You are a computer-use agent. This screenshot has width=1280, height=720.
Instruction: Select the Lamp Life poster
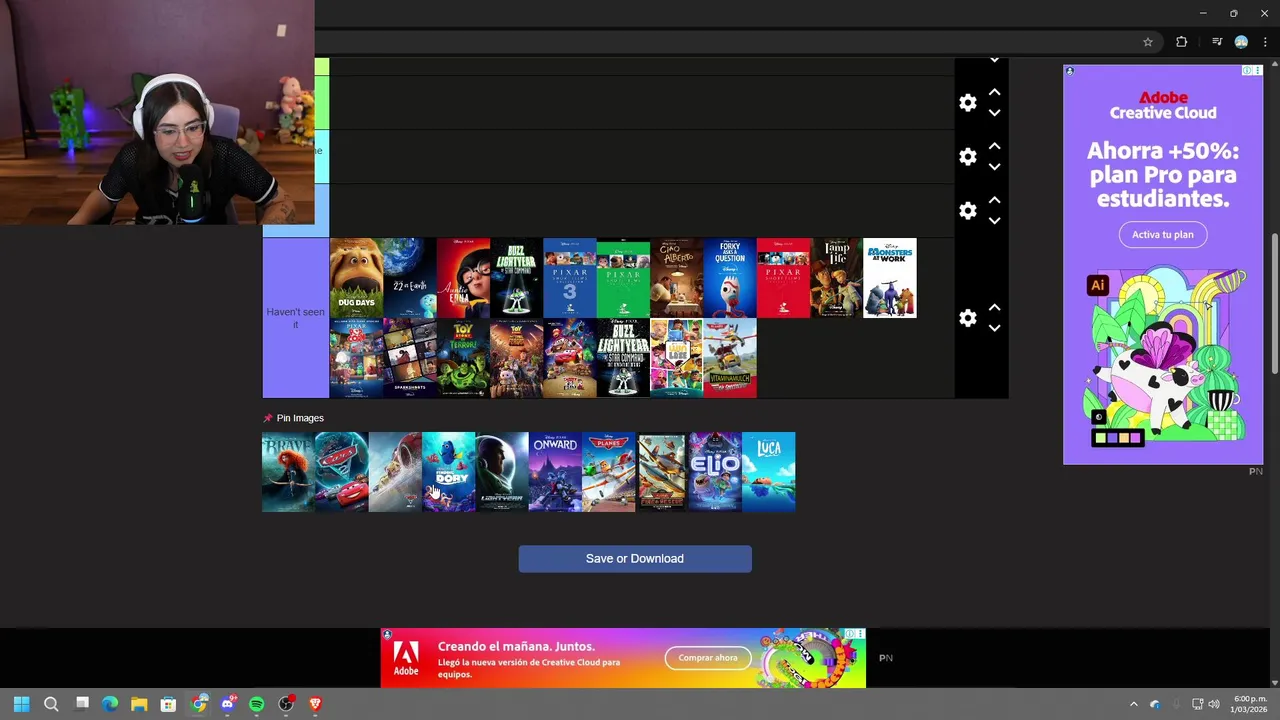coord(837,278)
